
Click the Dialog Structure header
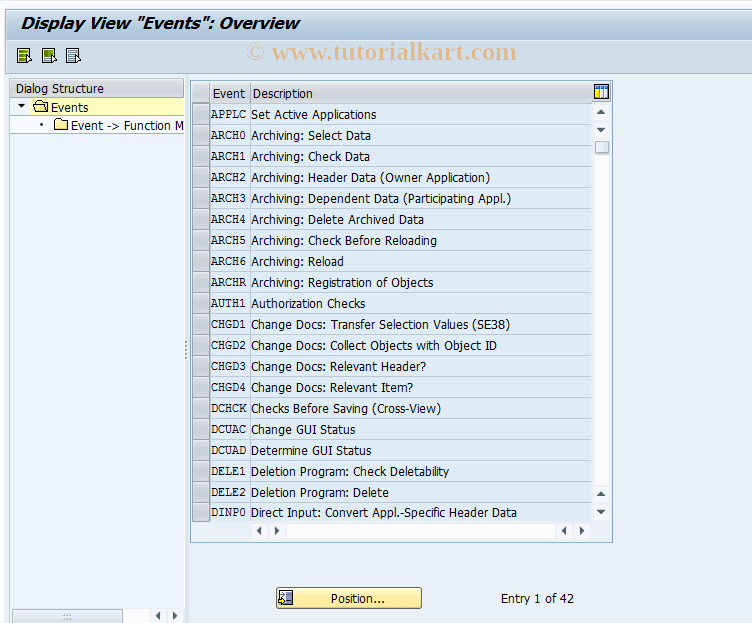pyautogui.click(x=97, y=88)
